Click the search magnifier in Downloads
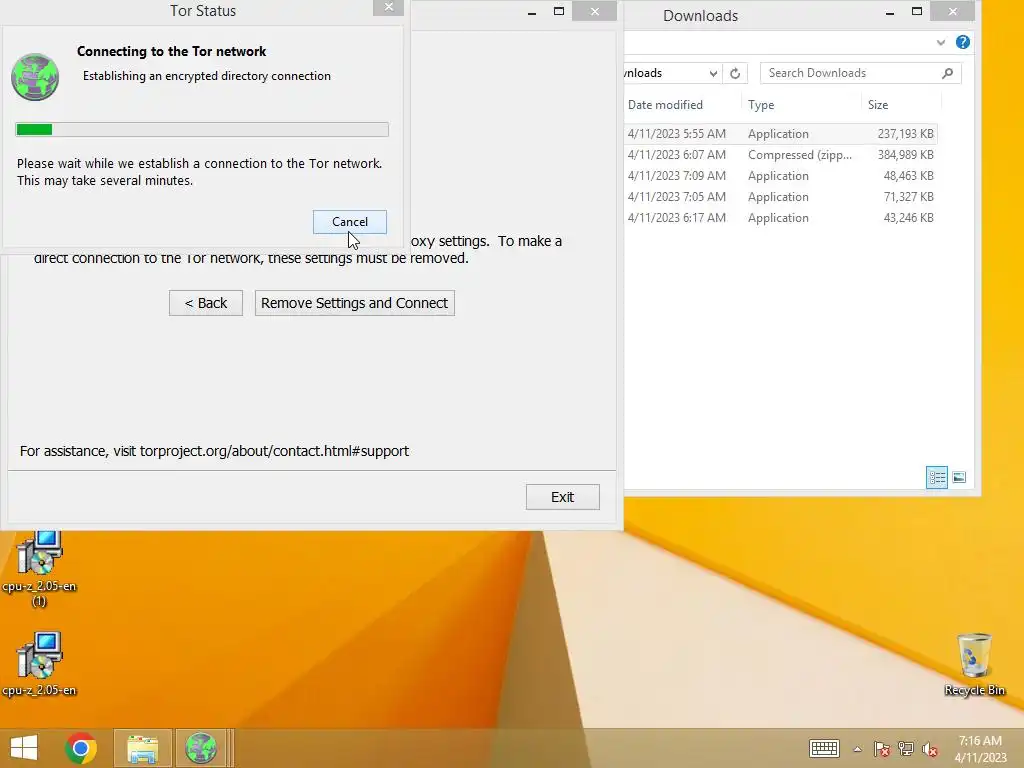Viewport: 1024px width, 768px height. 948,73
